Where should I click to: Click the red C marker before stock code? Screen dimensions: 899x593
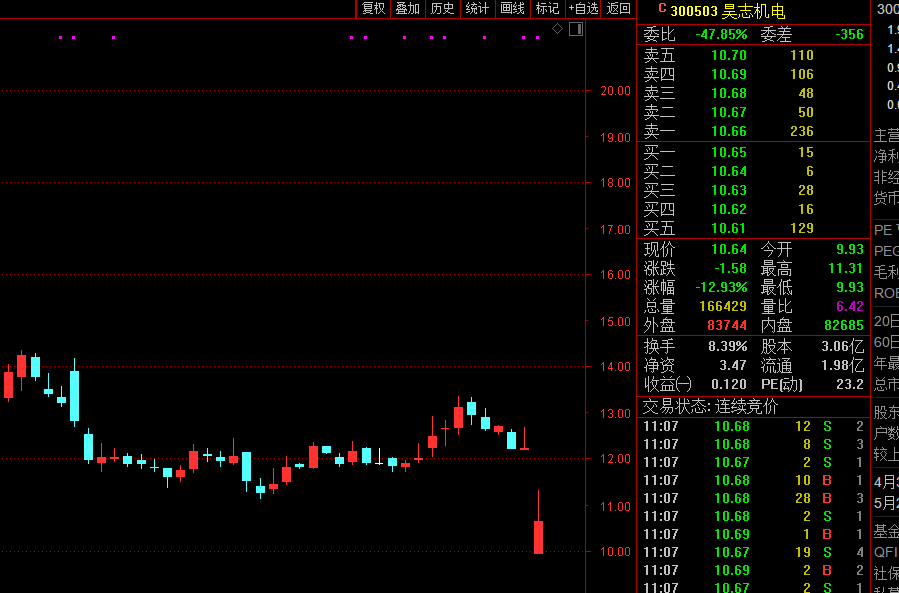(x=662, y=8)
